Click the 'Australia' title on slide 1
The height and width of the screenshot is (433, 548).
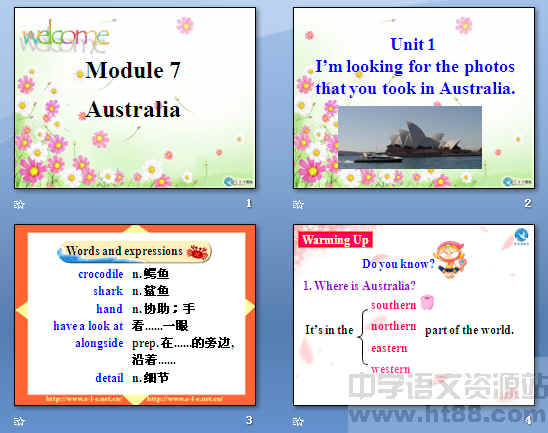click(133, 109)
